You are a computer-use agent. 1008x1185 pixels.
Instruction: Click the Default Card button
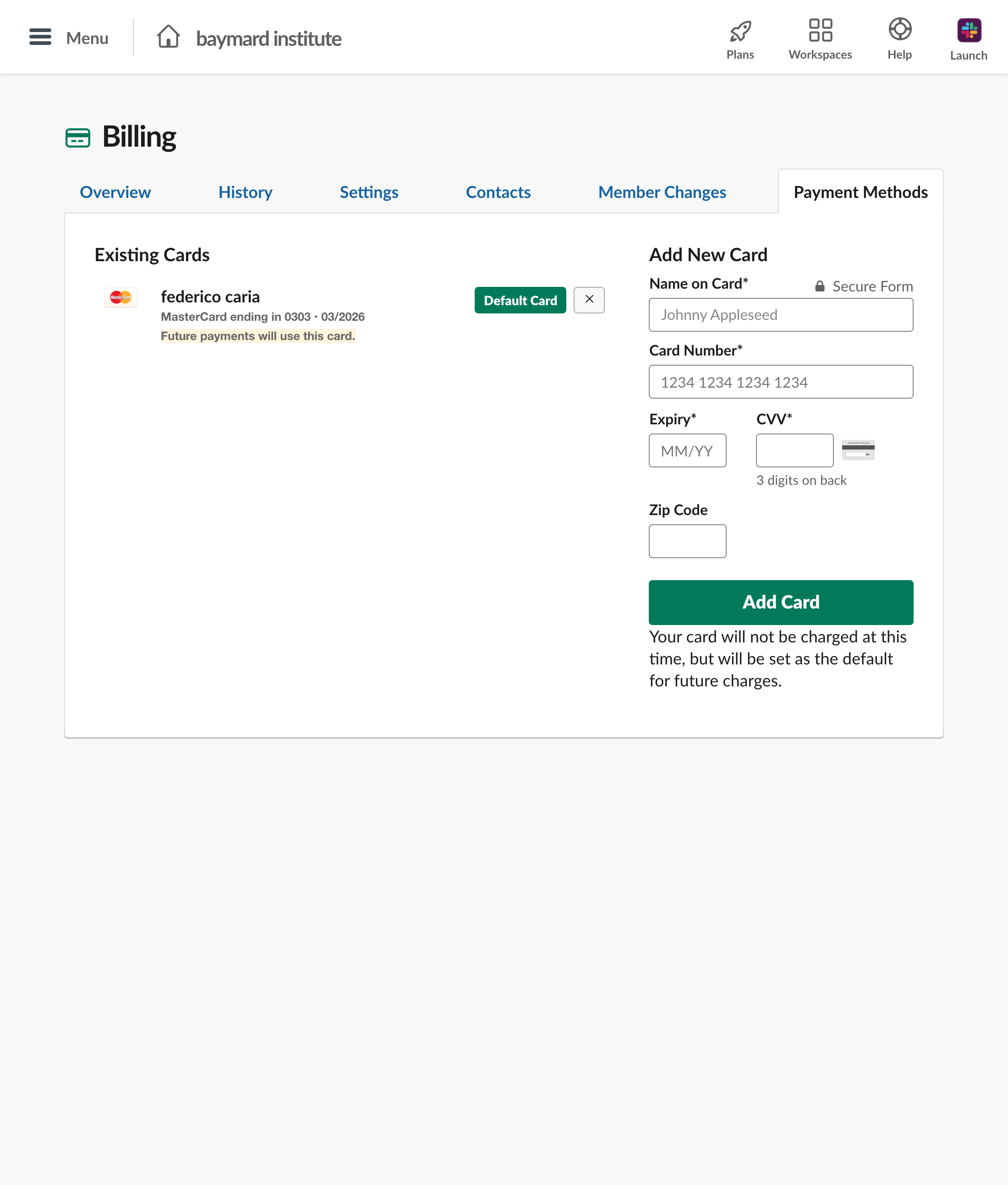(x=520, y=300)
